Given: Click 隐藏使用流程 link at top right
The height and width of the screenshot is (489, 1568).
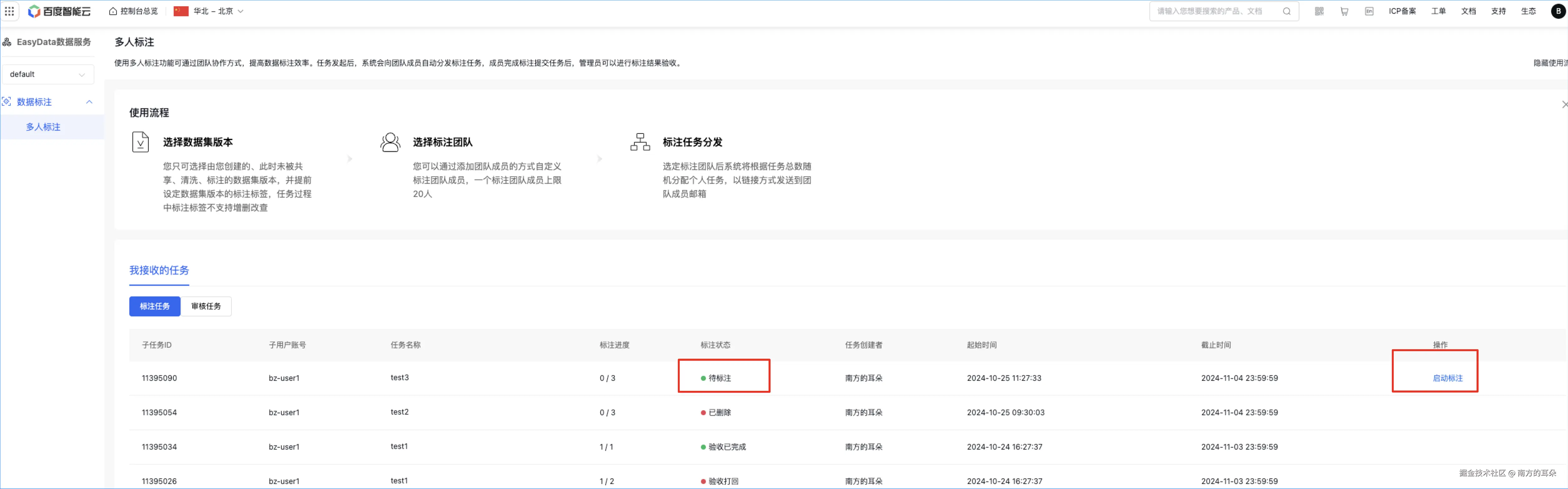Looking at the screenshot, I should [1550, 63].
